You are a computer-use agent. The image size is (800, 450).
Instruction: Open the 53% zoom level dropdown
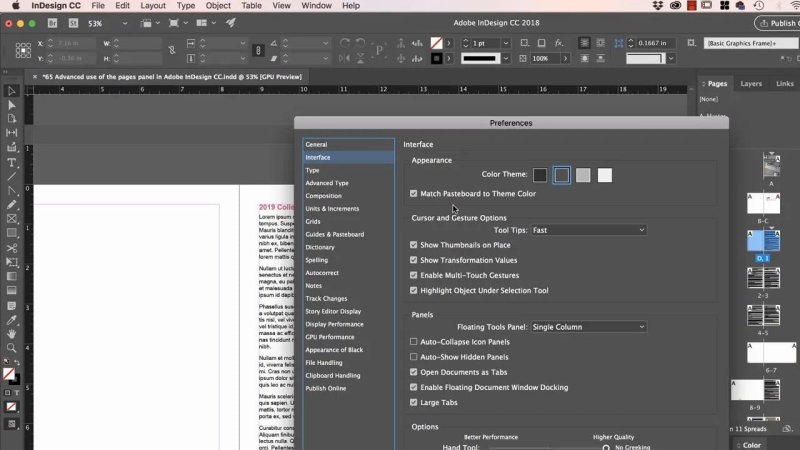pos(124,23)
